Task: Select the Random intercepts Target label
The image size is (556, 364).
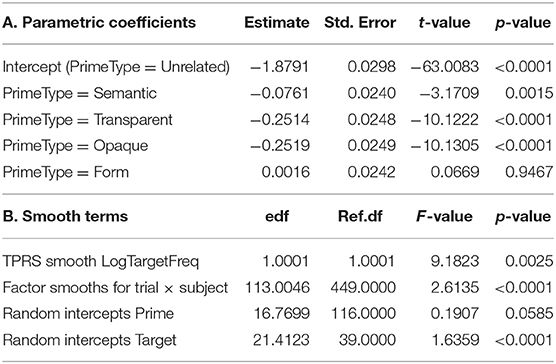Action: point(89,340)
